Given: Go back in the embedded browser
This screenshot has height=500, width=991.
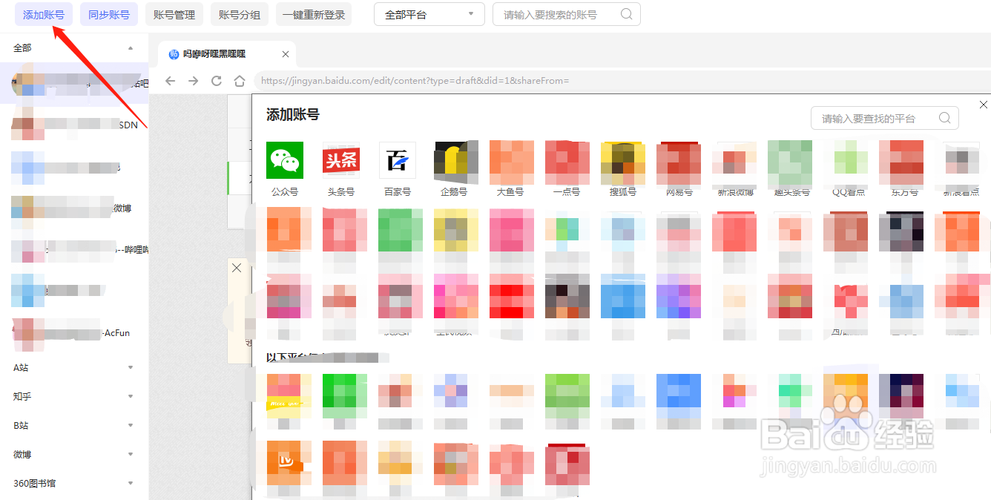Looking at the screenshot, I should tap(170, 81).
